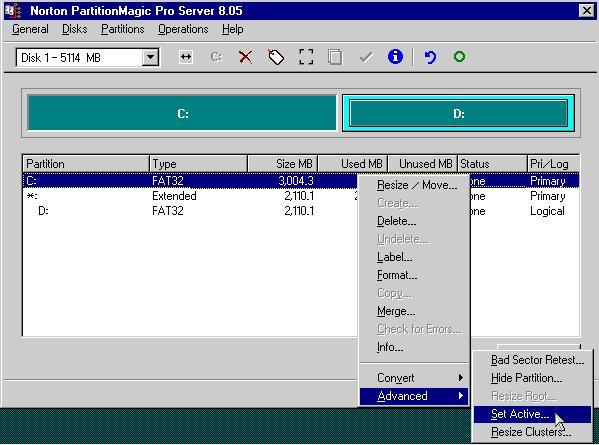This screenshot has width=599, height=445.
Task: Click the Status column header
Action: coord(492,164)
